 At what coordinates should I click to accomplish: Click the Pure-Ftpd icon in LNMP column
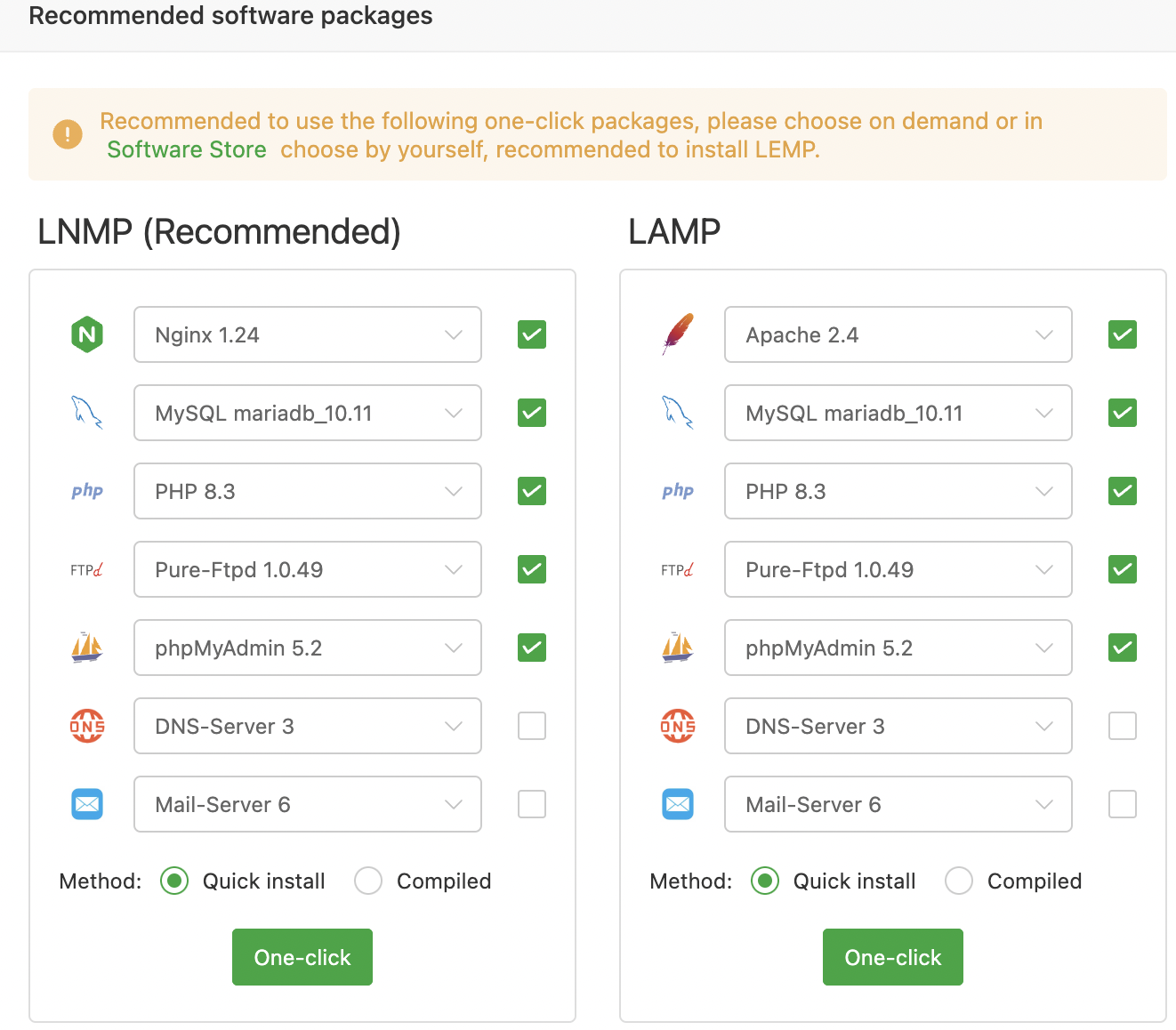click(x=87, y=569)
